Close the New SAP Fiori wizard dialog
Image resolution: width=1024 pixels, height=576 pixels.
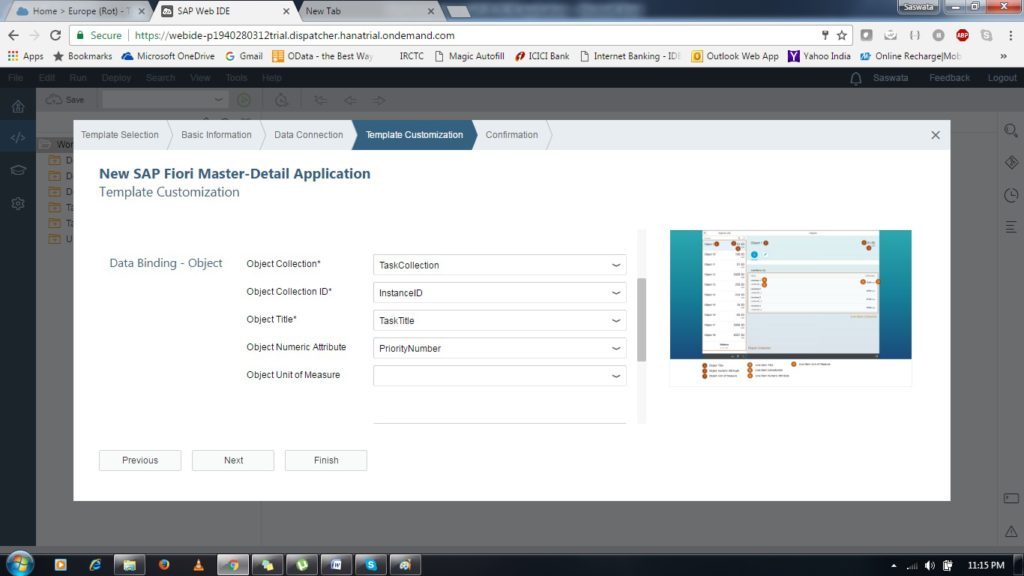click(x=935, y=135)
